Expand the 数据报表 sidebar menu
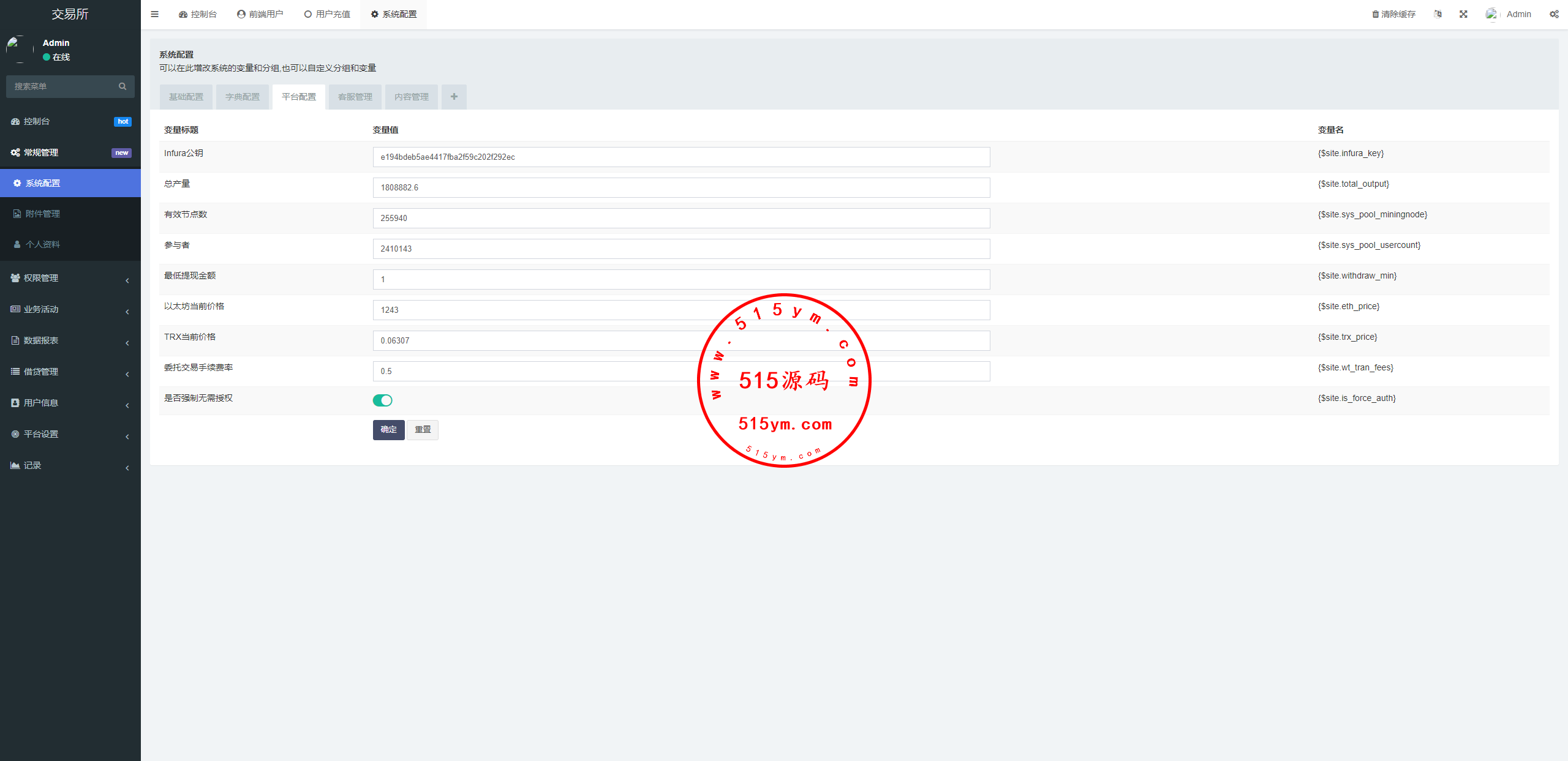This screenshot has height=761, width=1568. pyautogui.click(x=70, y=340)
